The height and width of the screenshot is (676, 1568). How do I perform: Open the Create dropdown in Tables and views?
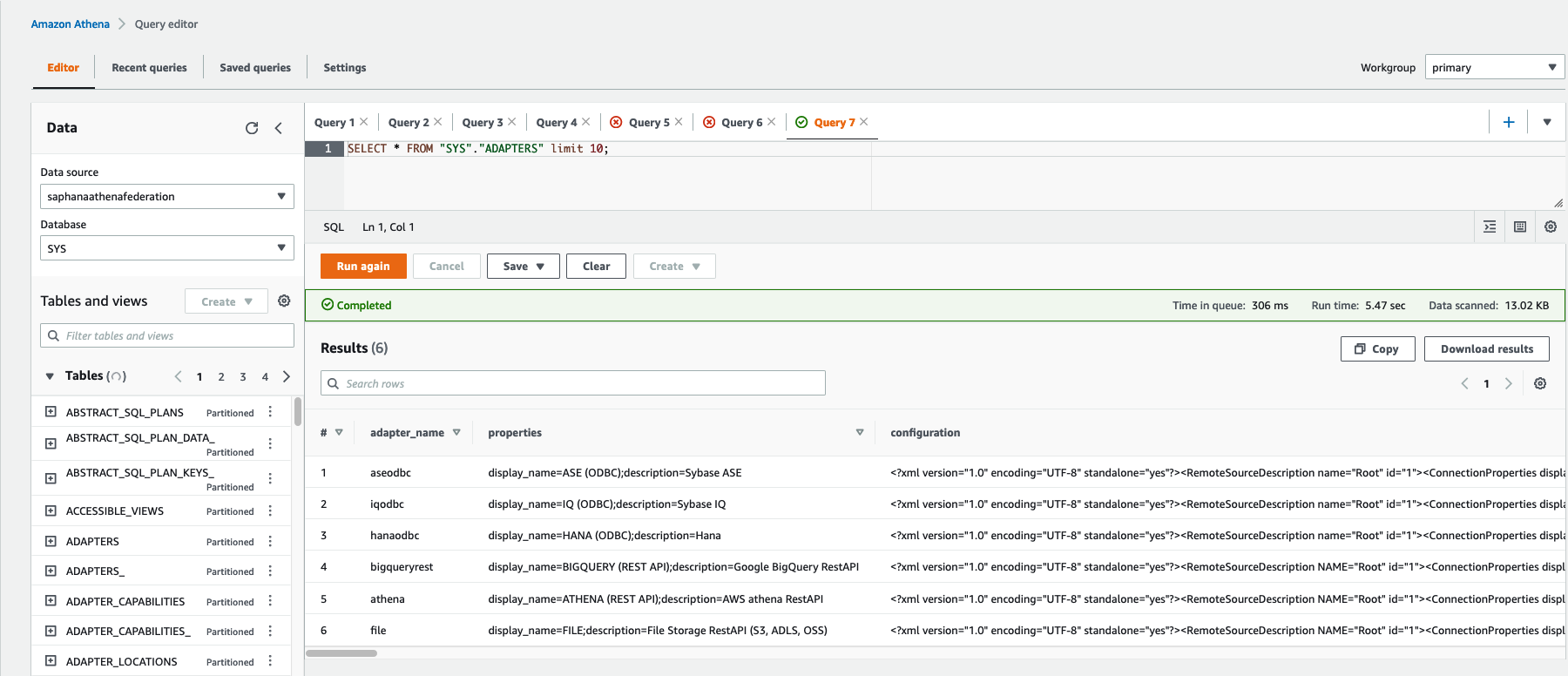pos(226,301)
